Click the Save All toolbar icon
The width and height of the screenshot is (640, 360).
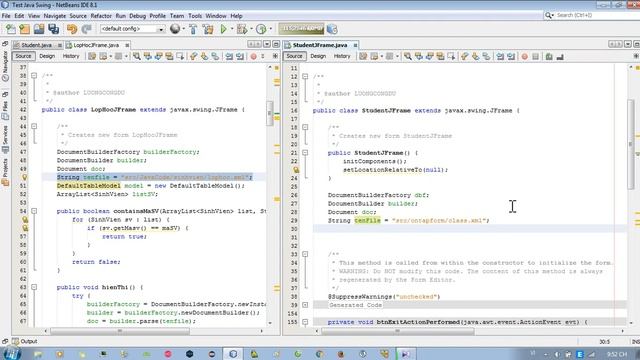point(53,29)
